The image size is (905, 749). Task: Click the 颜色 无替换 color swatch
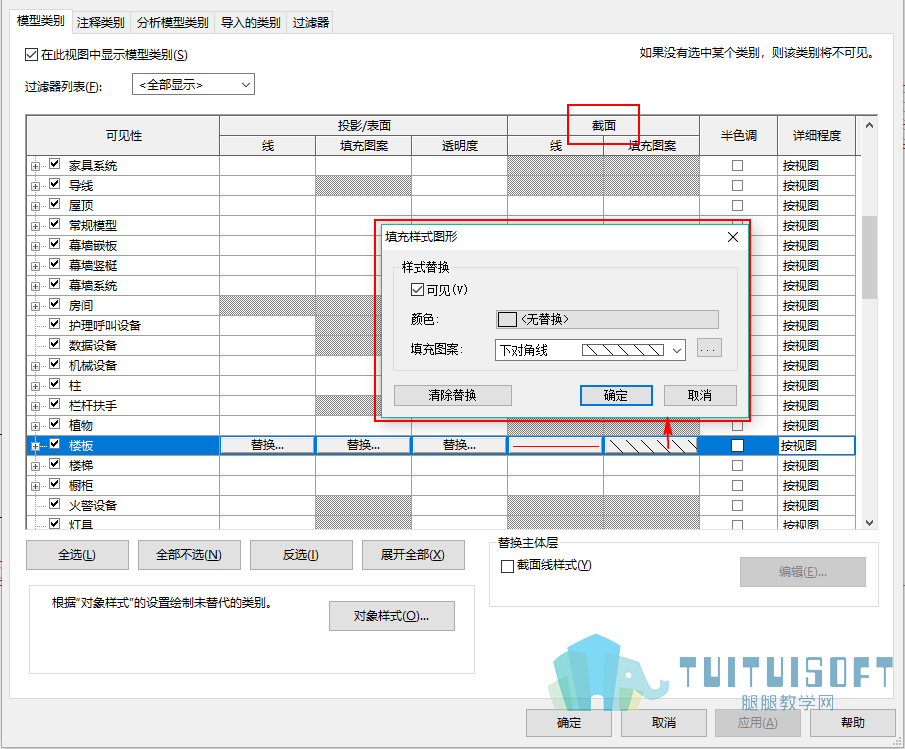(x=607, y=319)
